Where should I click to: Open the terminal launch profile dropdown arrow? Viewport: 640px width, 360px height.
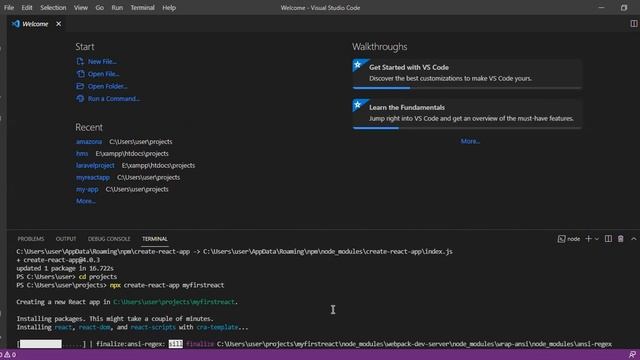[597, 239]
